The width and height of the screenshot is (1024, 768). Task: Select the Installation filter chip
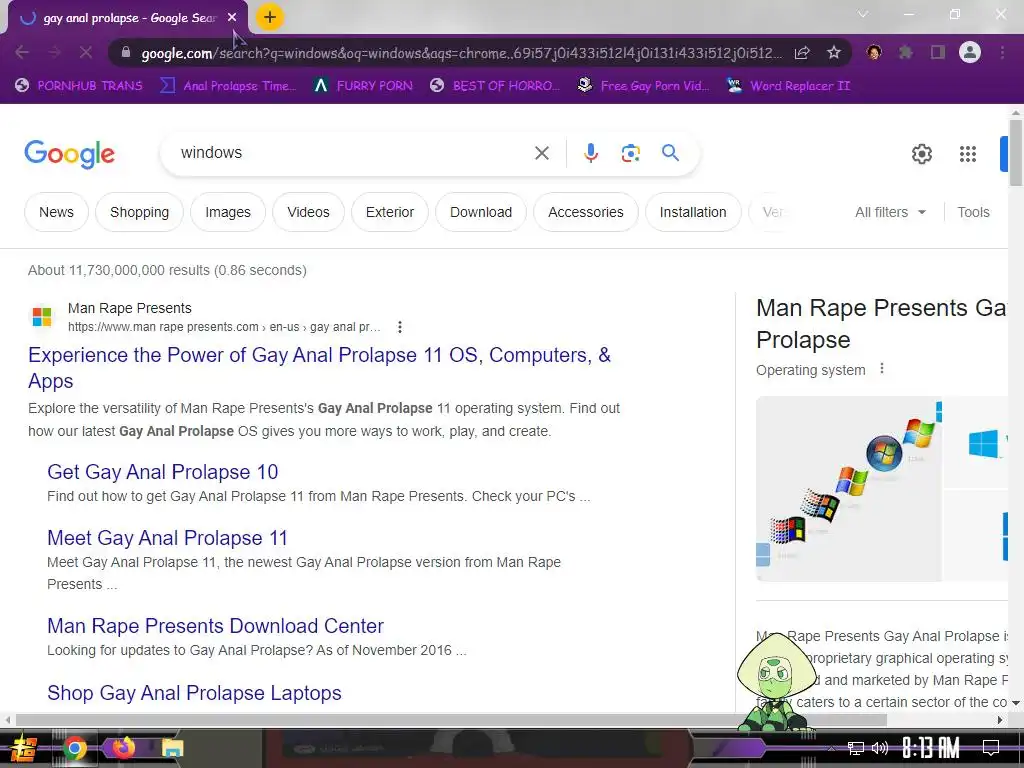coord(693,212)
